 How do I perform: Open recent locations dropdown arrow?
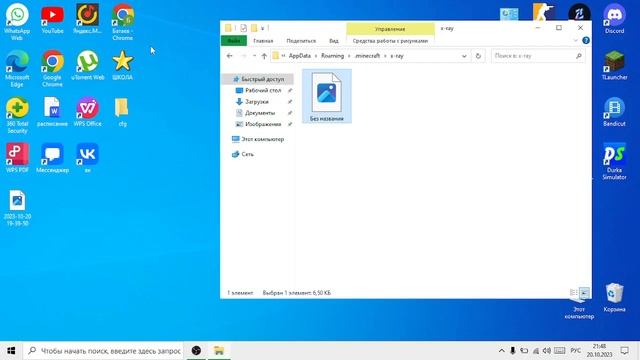pyautogui.click(x=254, y=56)
